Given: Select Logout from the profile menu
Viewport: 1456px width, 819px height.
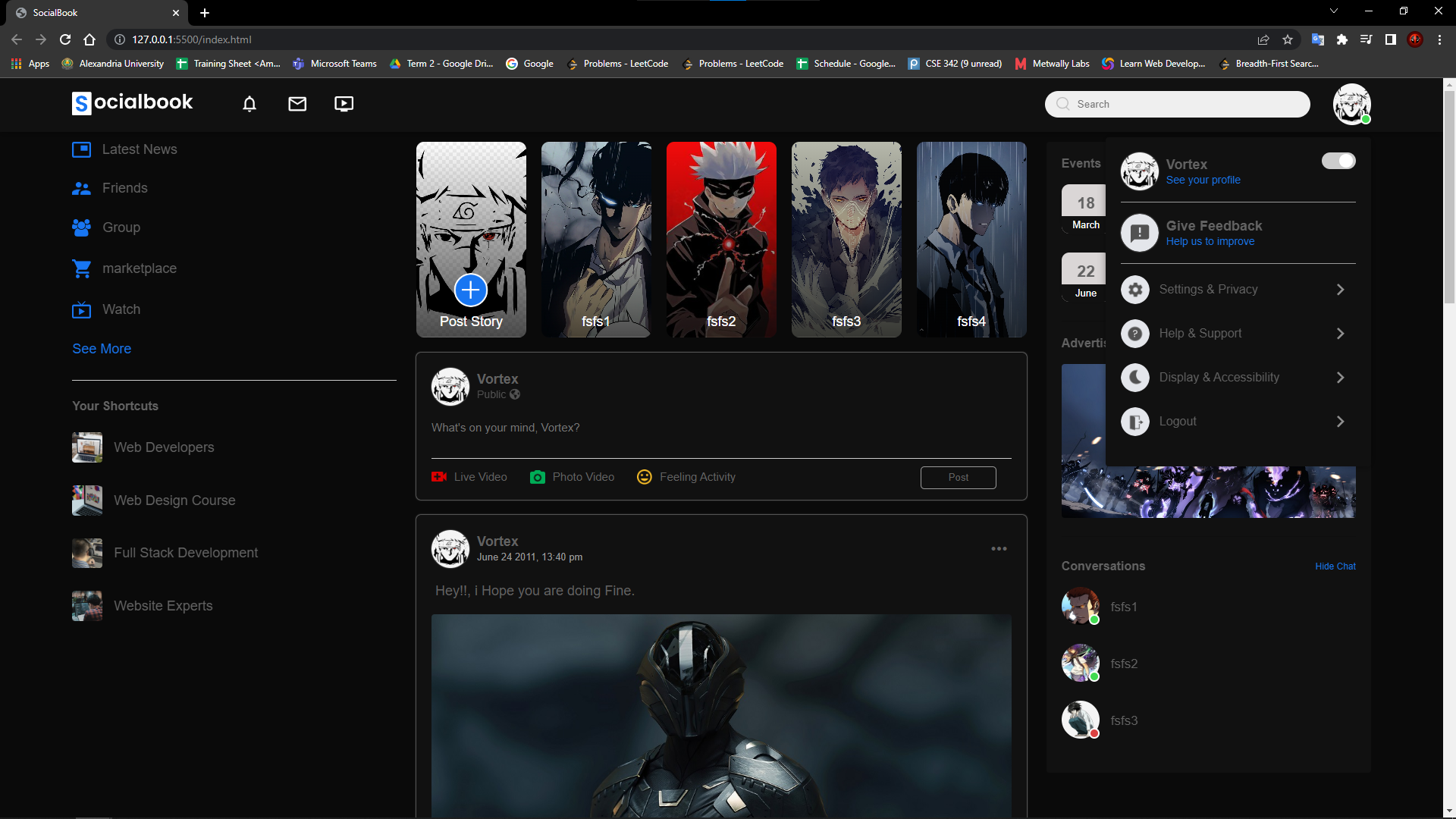Looking at the screenshot, I should tap(1178, 421).
